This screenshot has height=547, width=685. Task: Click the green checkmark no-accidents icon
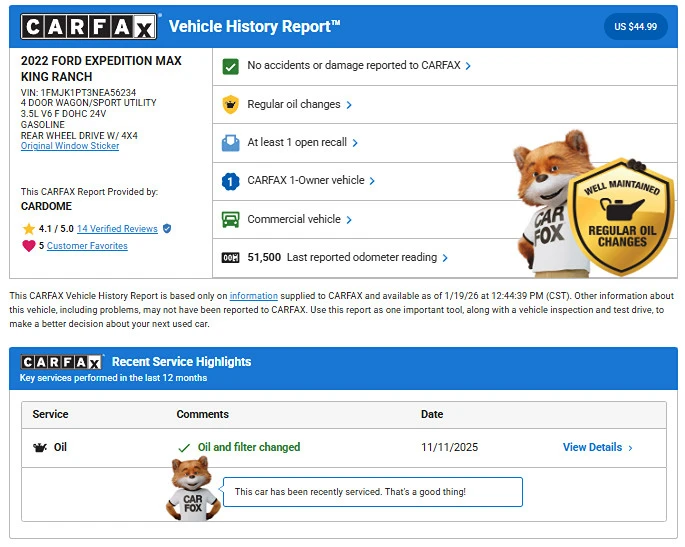(230, 66)
